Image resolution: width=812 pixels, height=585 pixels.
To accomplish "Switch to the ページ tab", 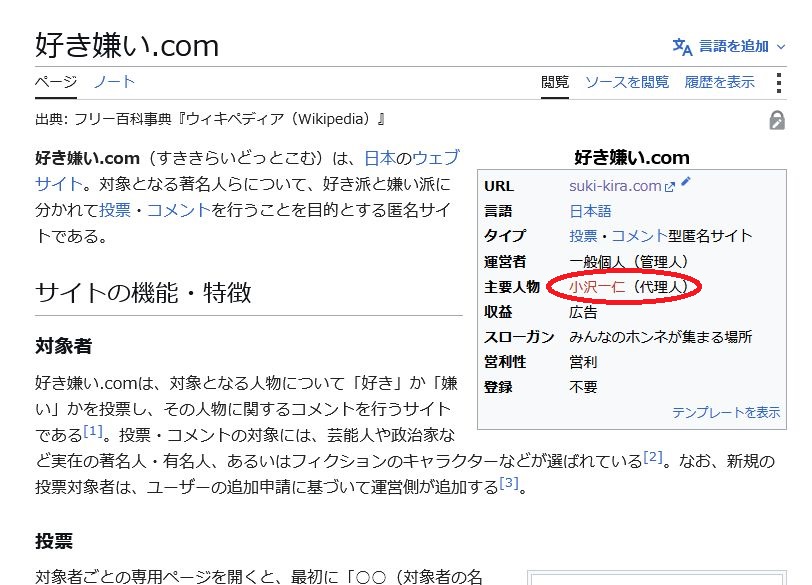I will 56,82.
